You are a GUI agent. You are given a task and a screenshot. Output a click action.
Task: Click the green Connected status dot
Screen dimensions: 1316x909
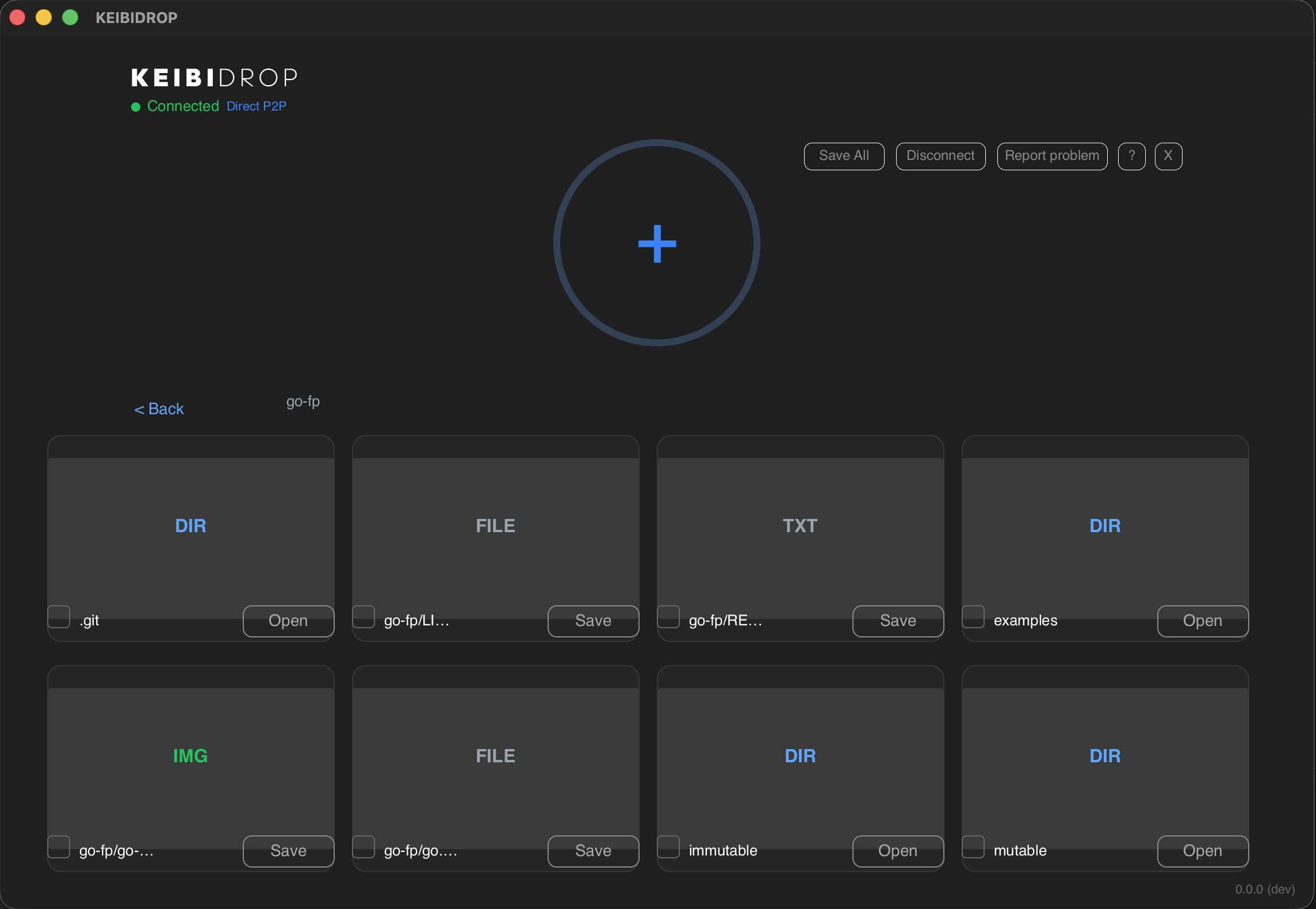click(x=136, y=107)
